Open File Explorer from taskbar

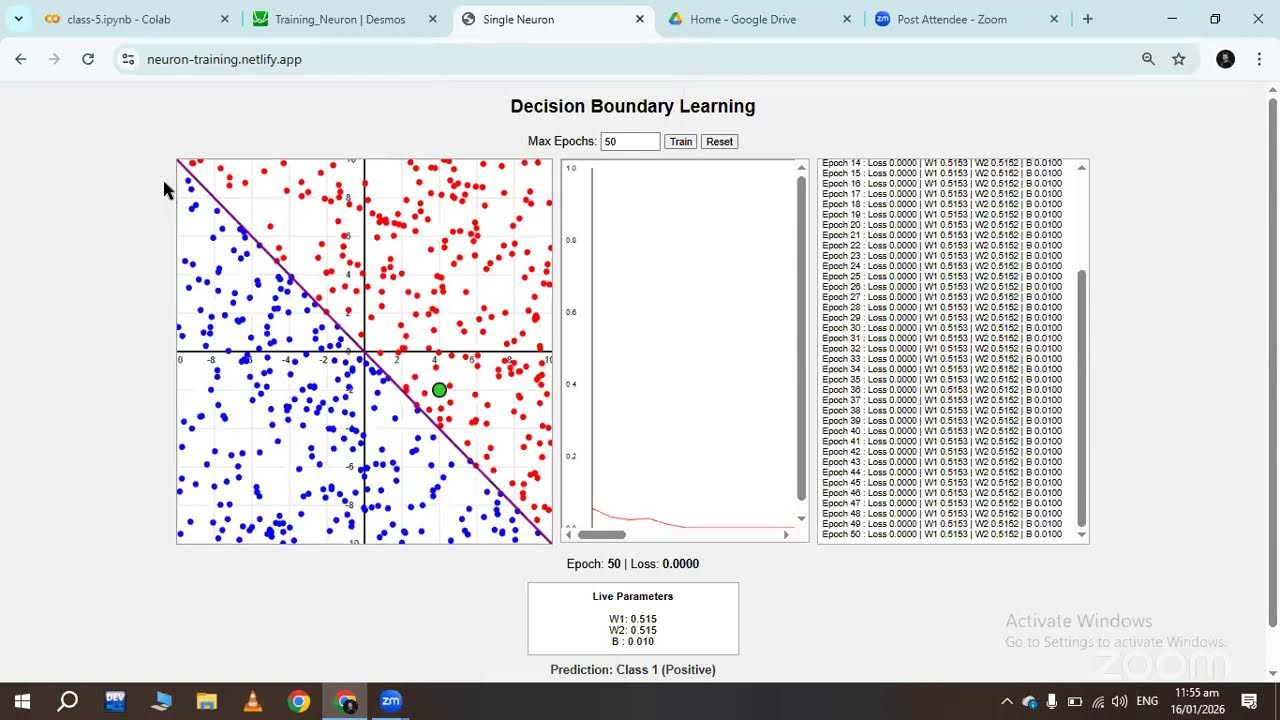(x=207, y=701)
